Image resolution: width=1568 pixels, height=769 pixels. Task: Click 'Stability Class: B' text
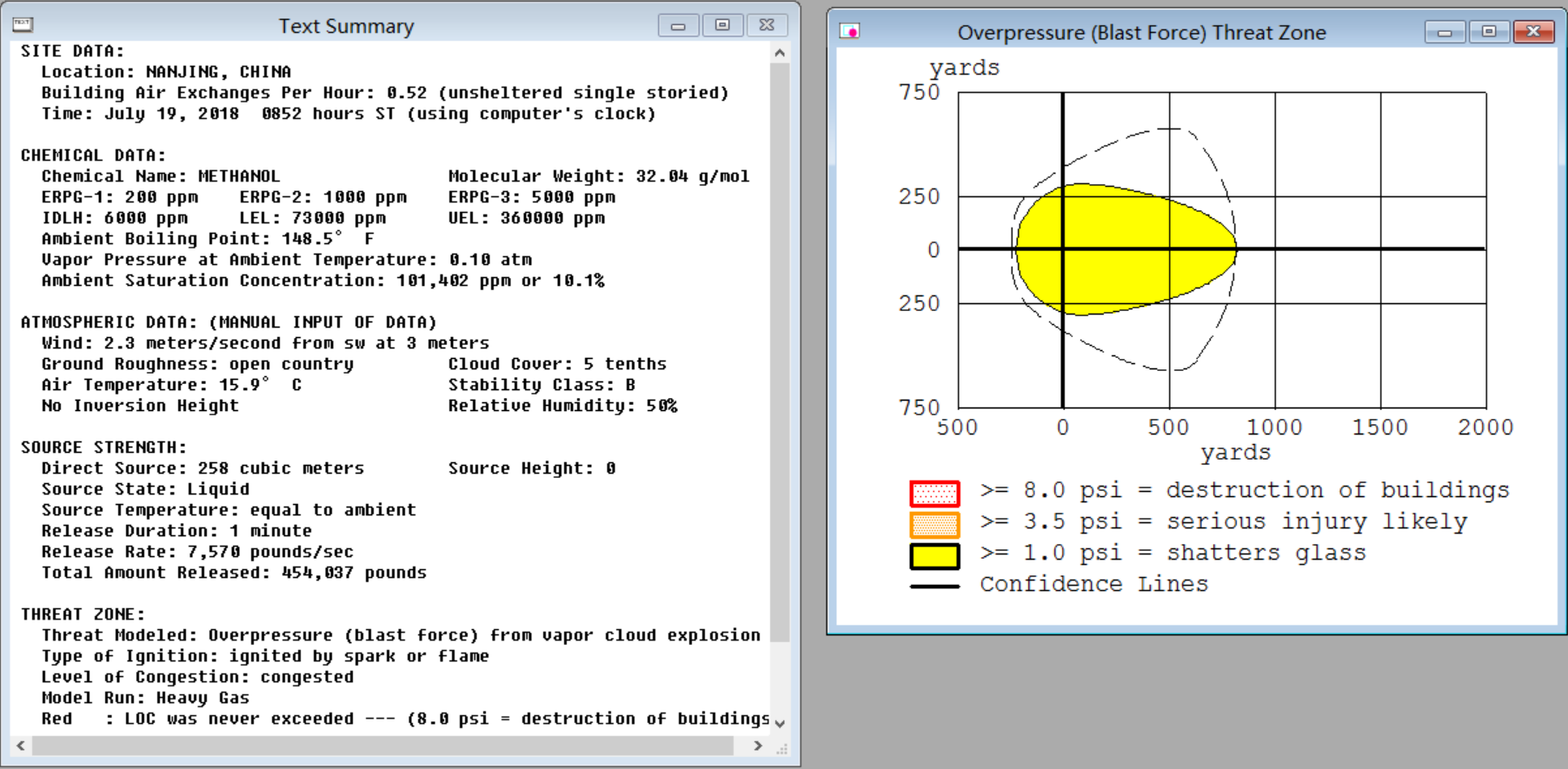541,385
